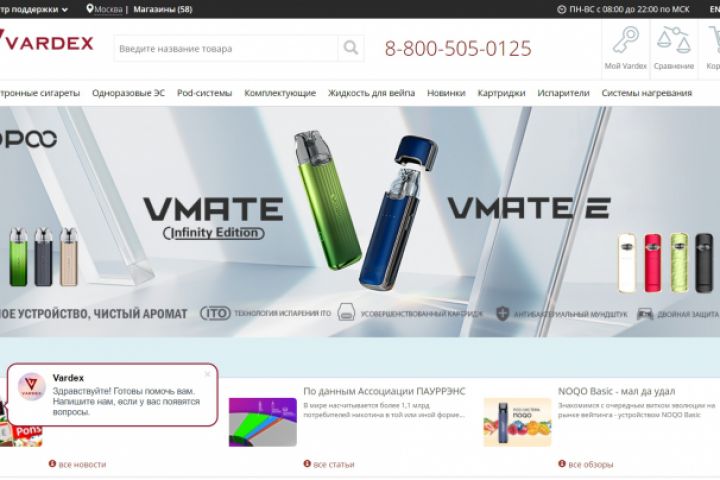Open review NOQO Basic - мал да удал

click(x=617, y=391)
